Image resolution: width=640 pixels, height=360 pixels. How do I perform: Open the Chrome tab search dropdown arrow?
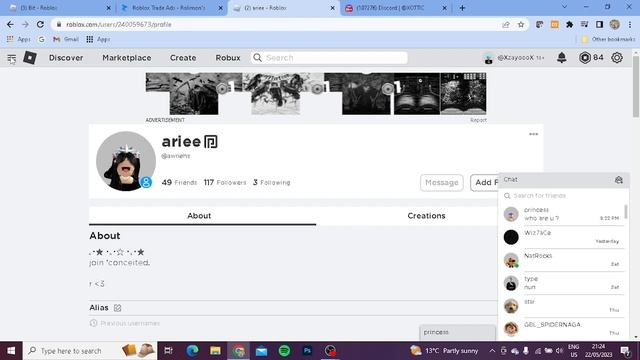[x=564, y=7]
